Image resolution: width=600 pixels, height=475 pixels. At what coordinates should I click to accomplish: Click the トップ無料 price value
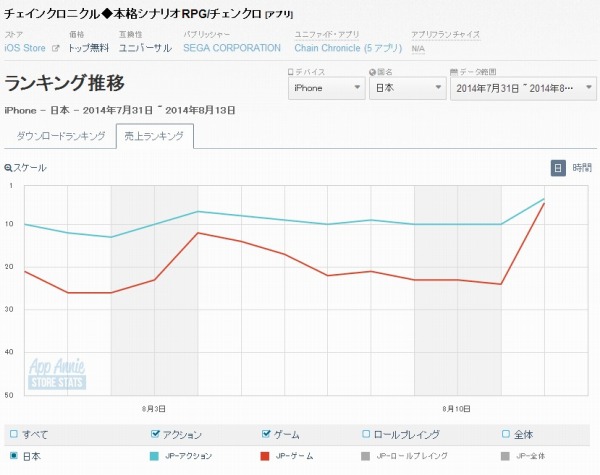tap(89, 48)
